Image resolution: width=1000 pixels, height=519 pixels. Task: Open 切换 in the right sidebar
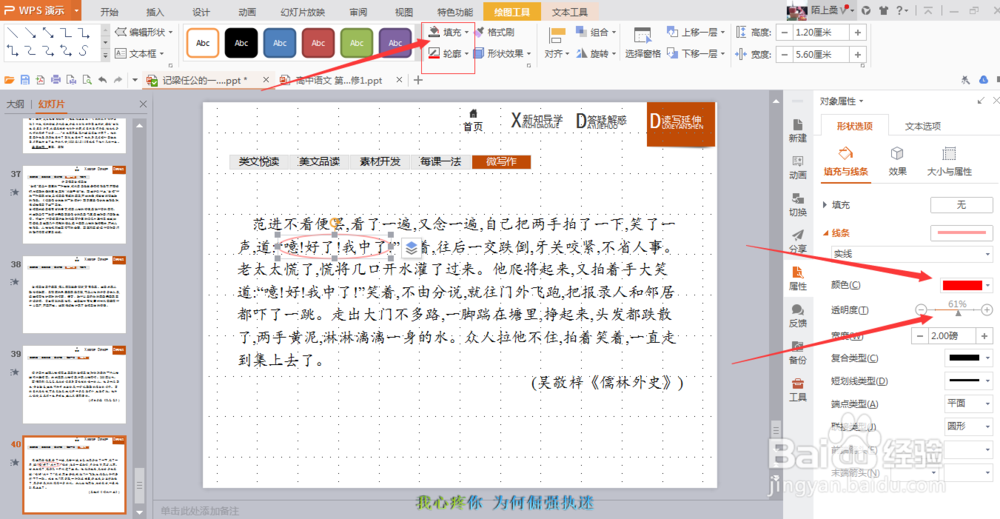(797, 205)
